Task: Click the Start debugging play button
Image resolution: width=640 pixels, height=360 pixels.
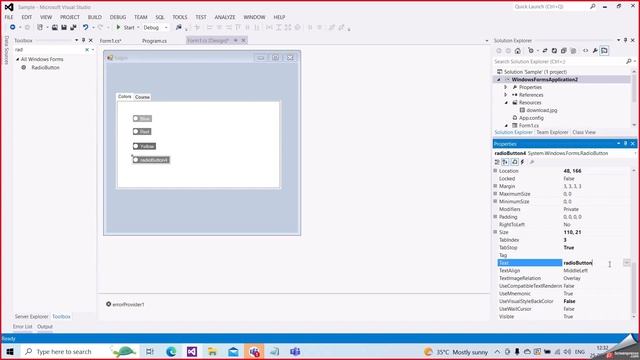Action: tap(118, 27)
